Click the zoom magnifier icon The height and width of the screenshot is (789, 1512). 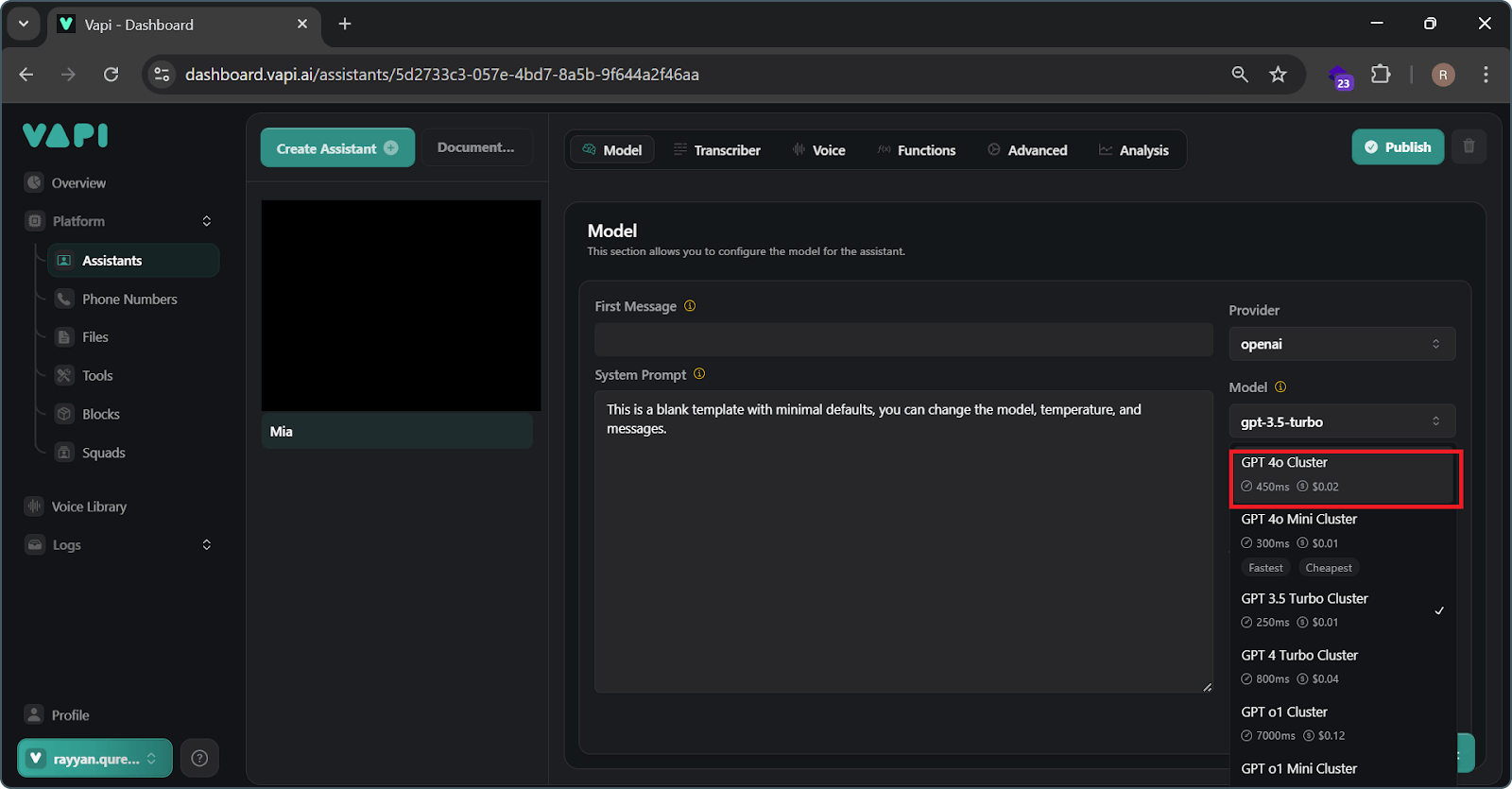tap(1240, 75)
